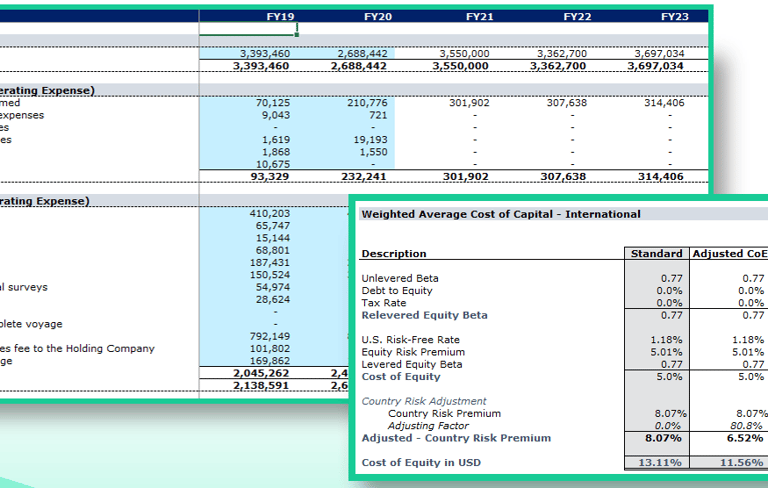
Task: Select the FY19 column header
Action: 280,17
